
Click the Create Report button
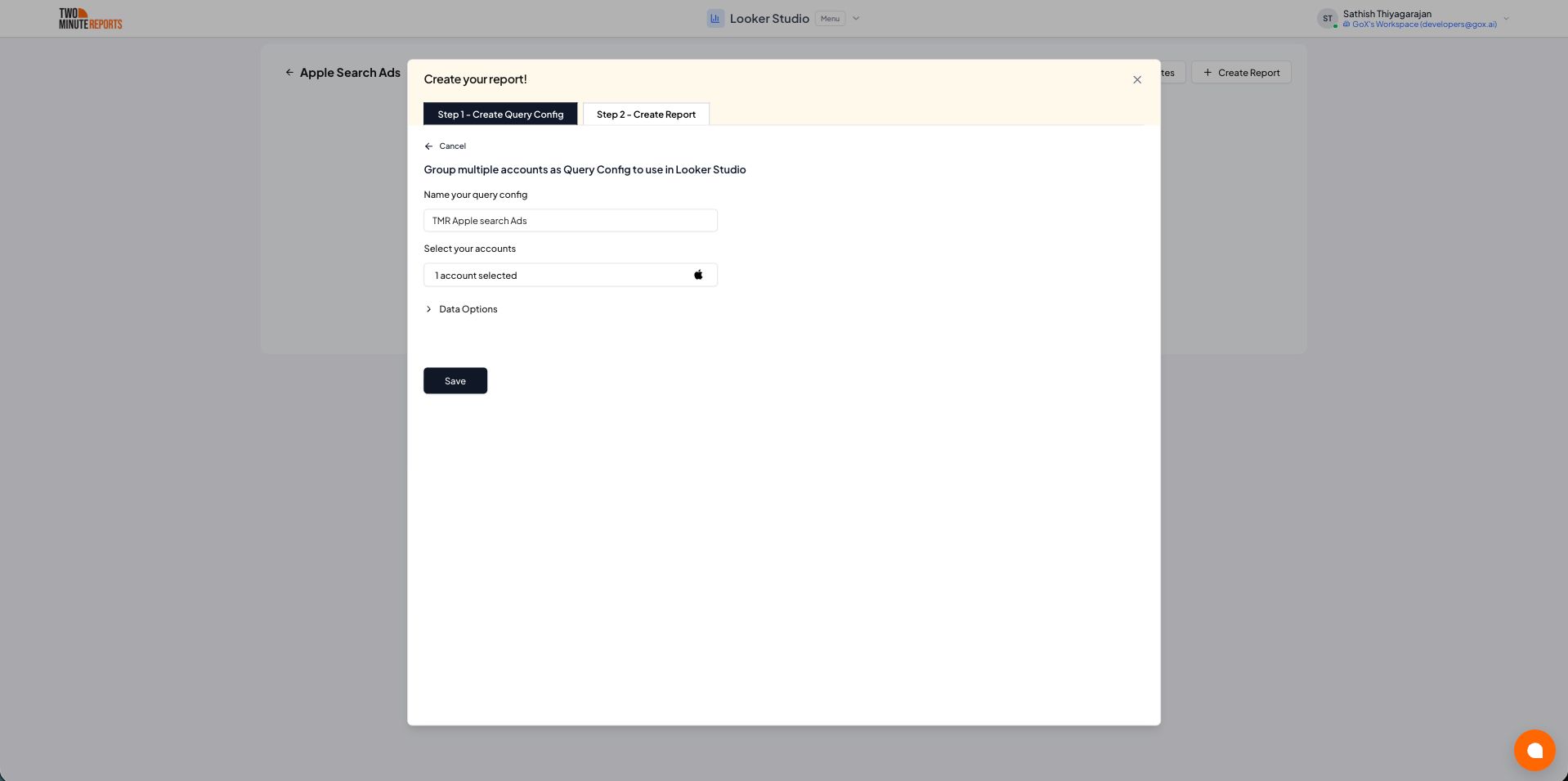point(1241,72)
